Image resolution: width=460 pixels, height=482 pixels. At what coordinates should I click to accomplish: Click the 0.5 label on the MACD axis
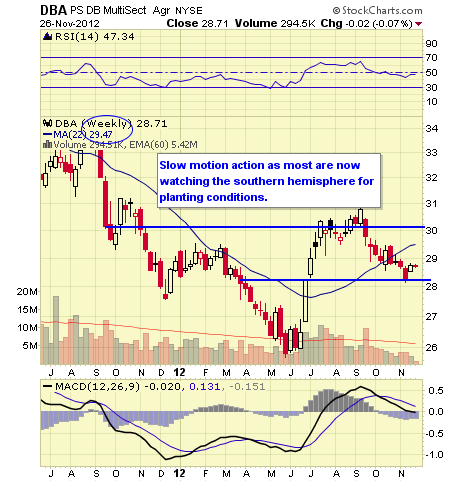436,390
